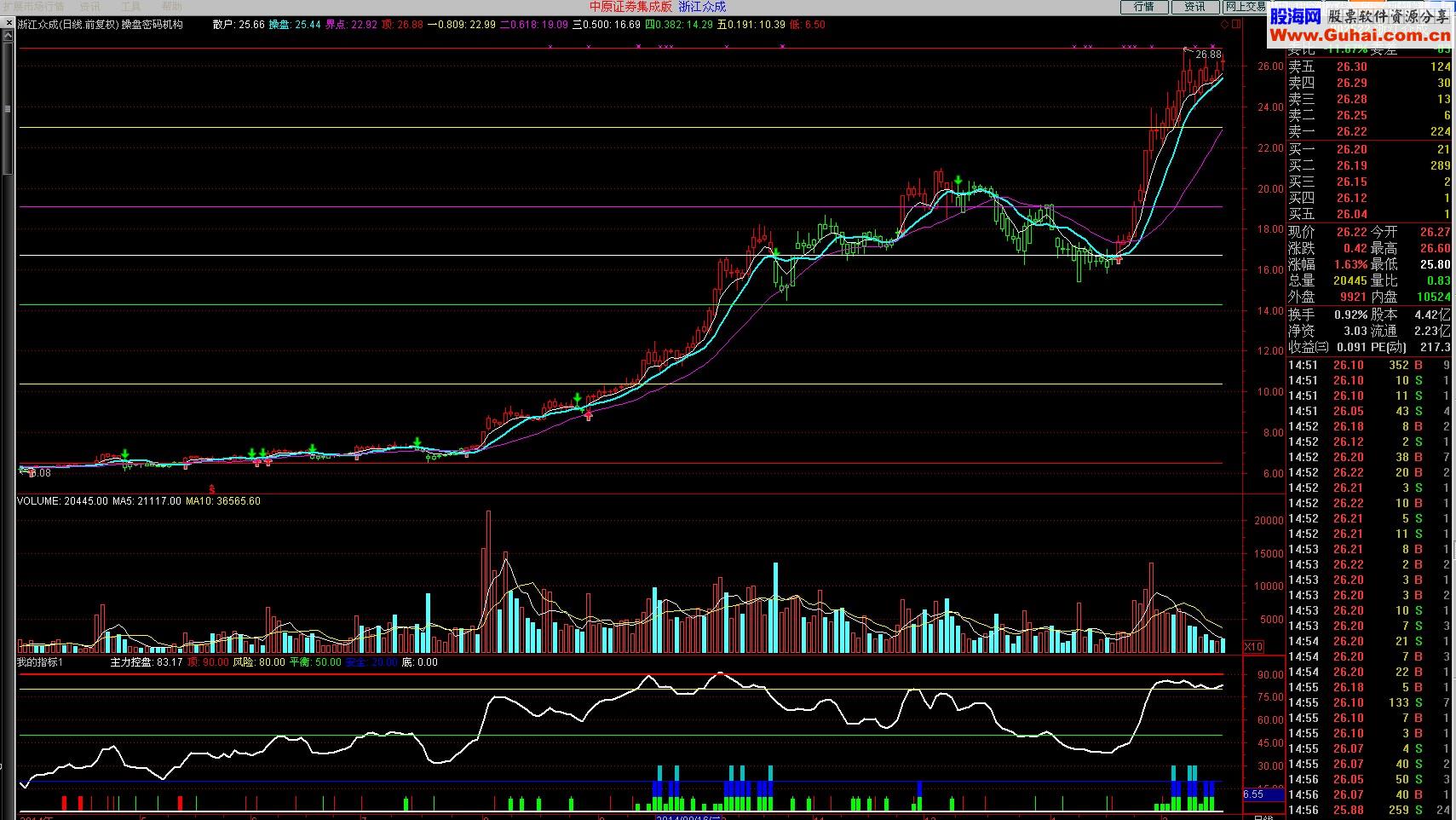Click the 中原证券集成版 title text
The image size is (1456, 820).
630,7
